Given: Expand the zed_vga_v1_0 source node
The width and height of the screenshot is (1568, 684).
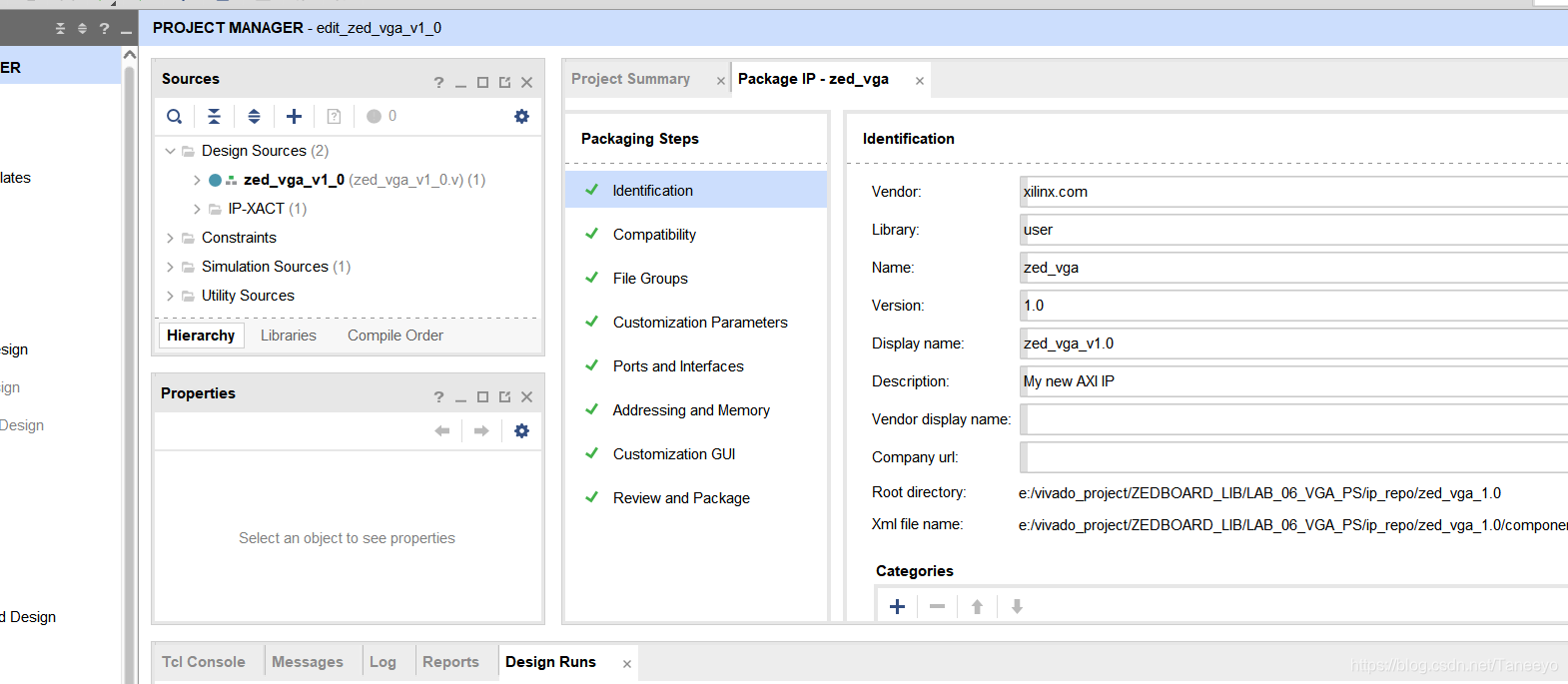Looking at the screenshot, I should pyautogui.click(x=197, y=181).
